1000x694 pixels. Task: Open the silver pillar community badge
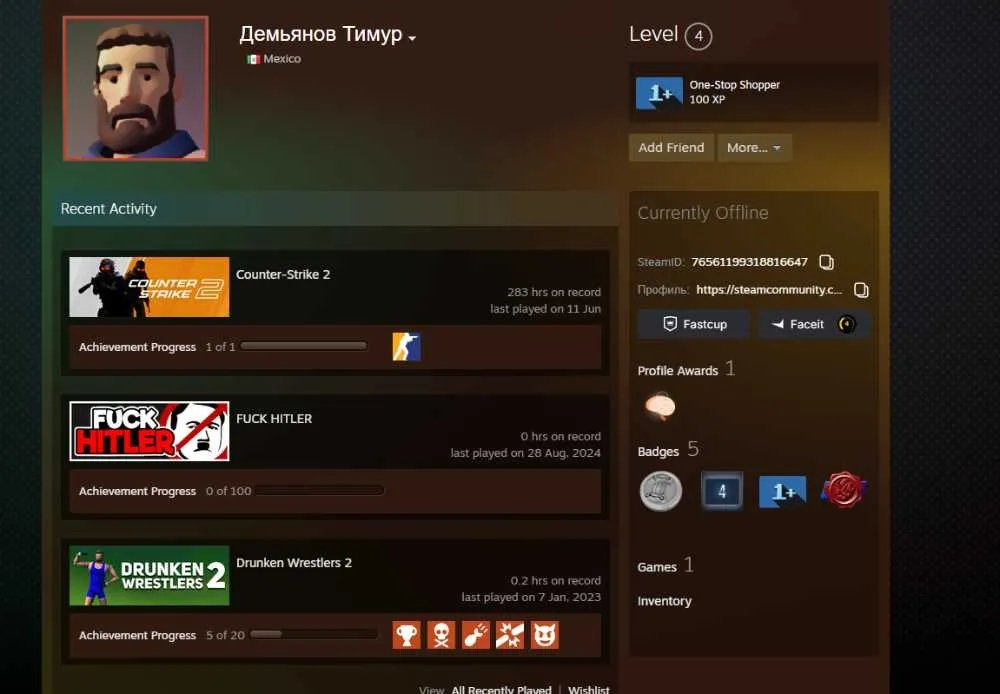[x=661, y=491]
